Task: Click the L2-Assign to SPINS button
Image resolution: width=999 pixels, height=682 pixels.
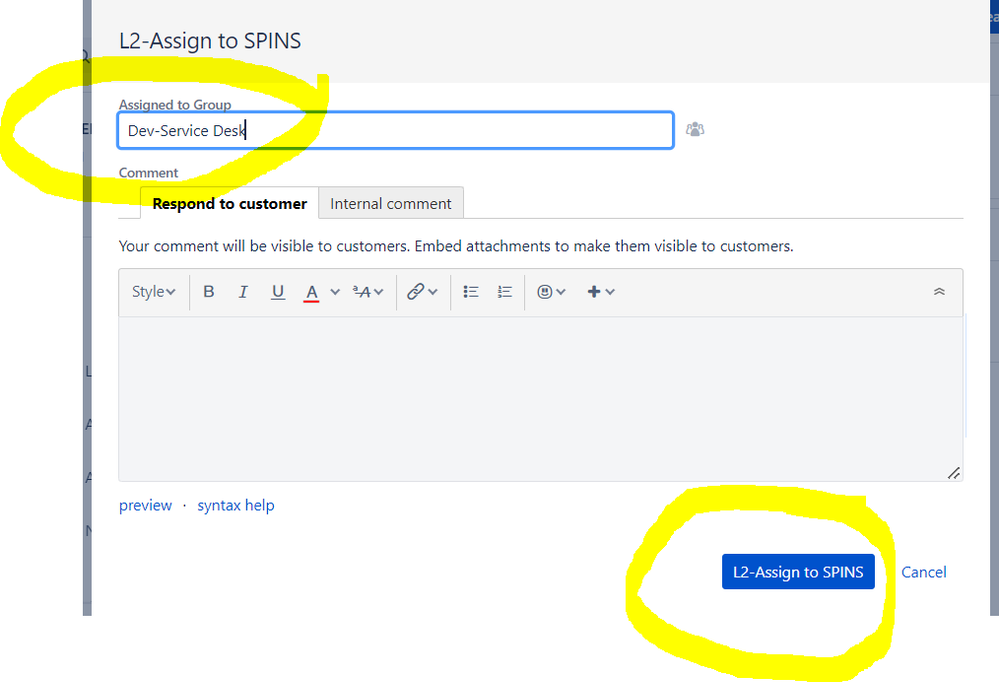Action: 798,572
